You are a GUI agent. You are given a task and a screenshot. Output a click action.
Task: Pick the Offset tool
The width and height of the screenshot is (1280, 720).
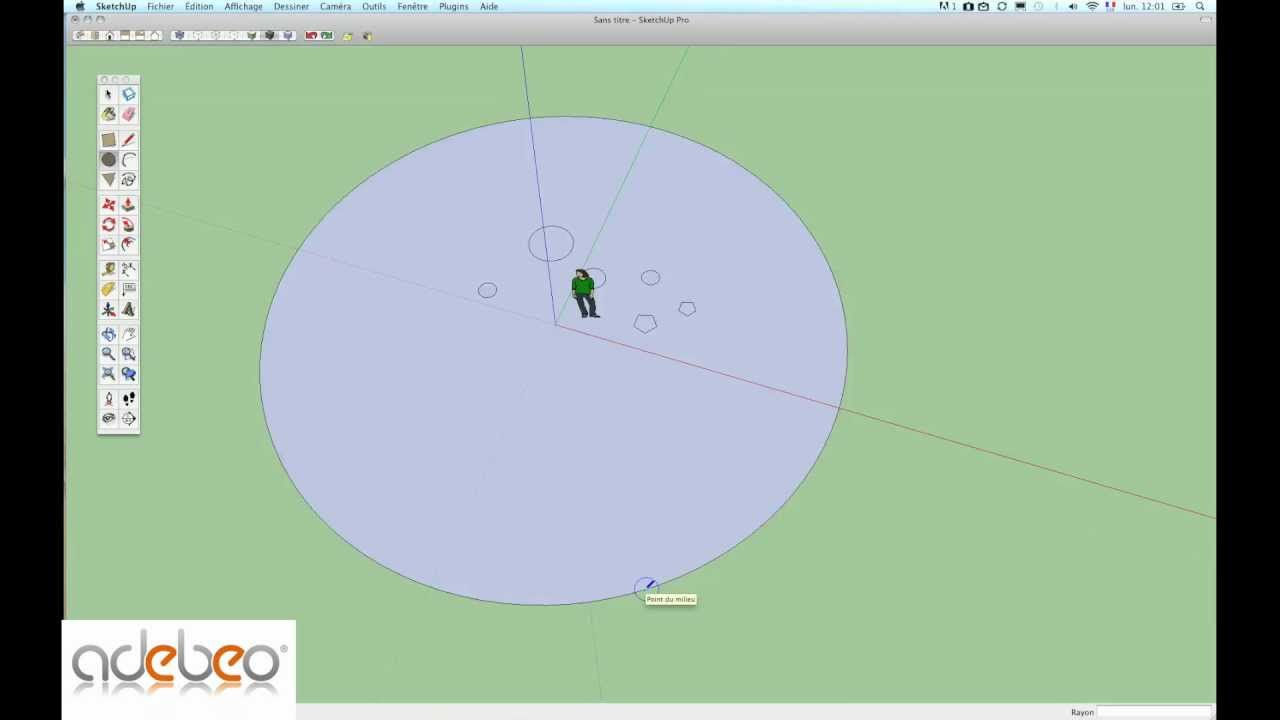pos(128,245)
